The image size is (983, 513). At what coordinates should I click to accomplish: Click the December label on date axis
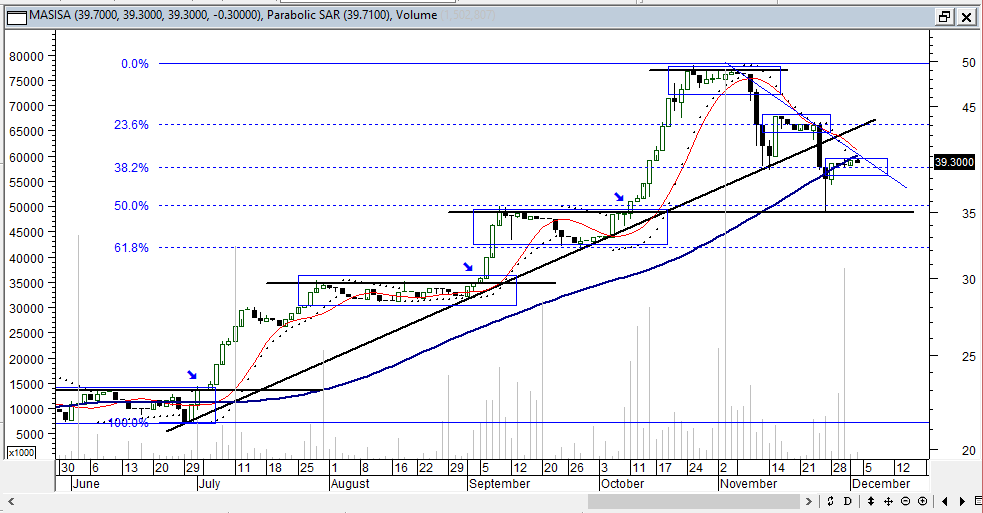coord(881,484)
